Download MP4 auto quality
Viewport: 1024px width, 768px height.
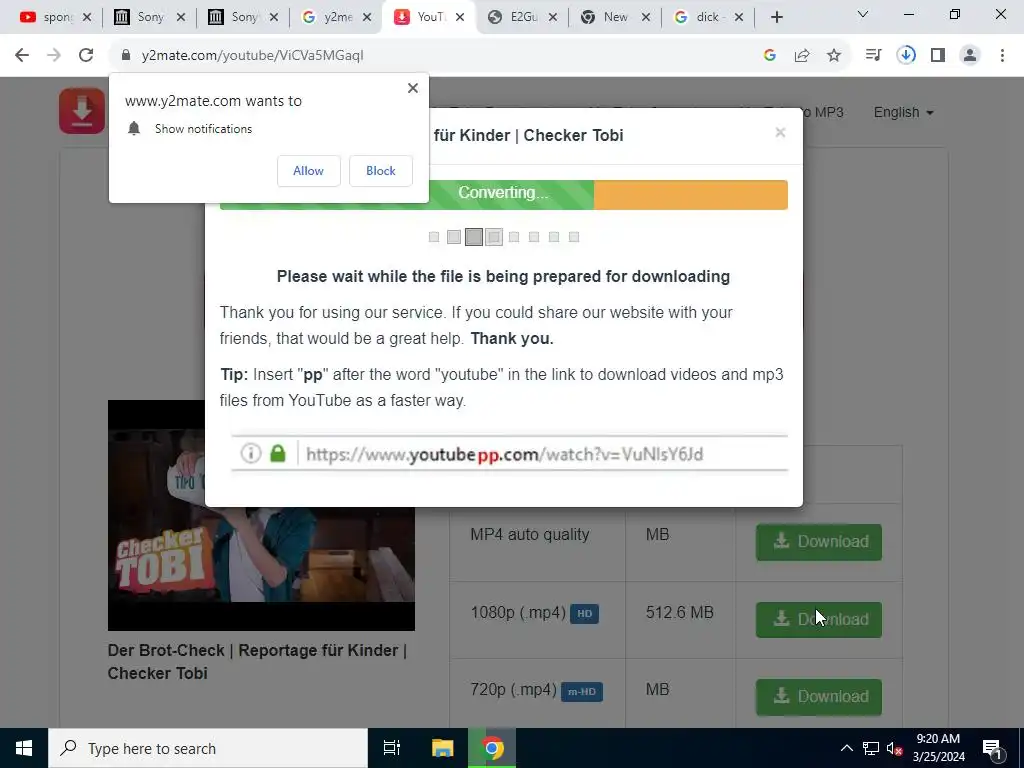tap(818, 542)
